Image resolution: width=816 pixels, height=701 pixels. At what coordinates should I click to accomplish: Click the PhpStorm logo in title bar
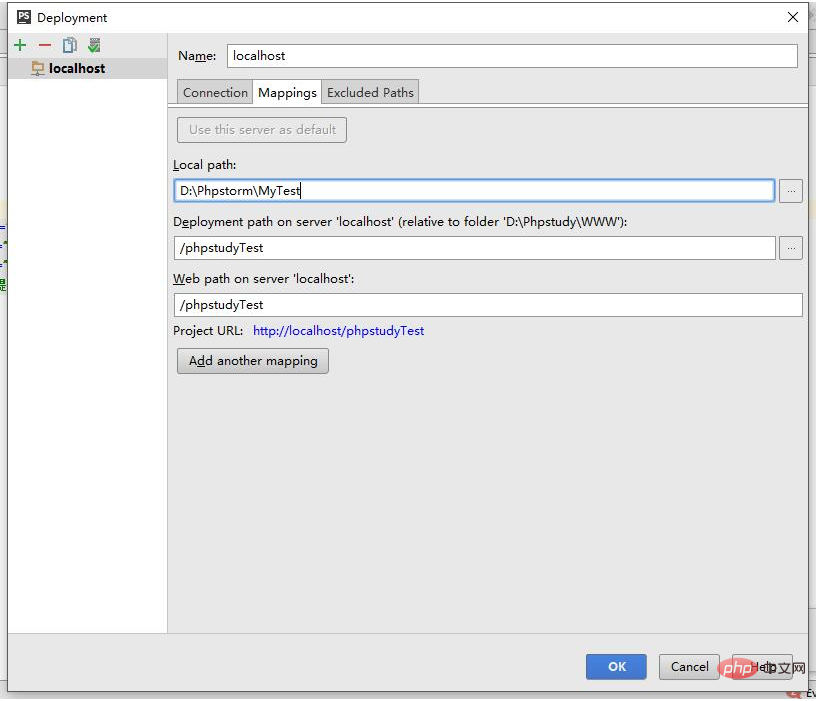(x=24, y=17)
